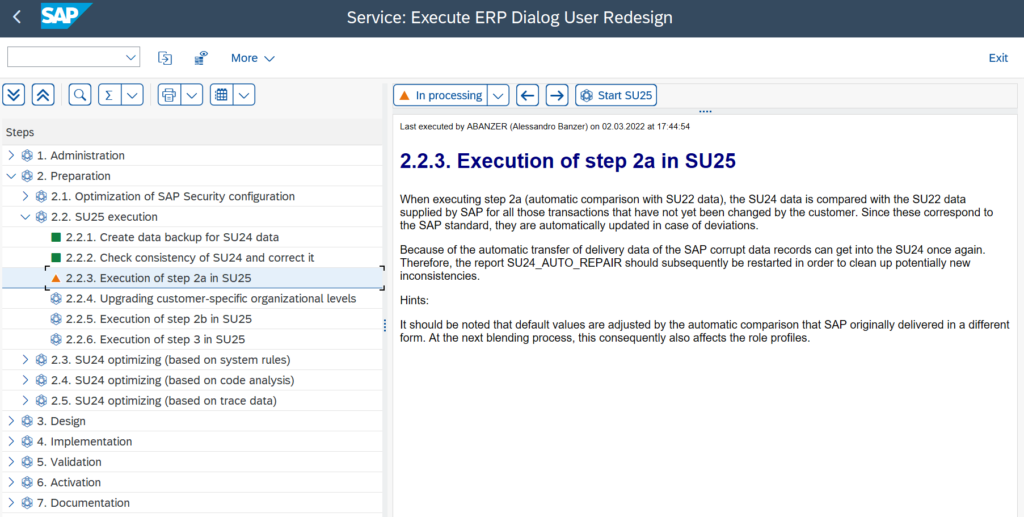Expand the 5. Validation node

click(10, 462)
